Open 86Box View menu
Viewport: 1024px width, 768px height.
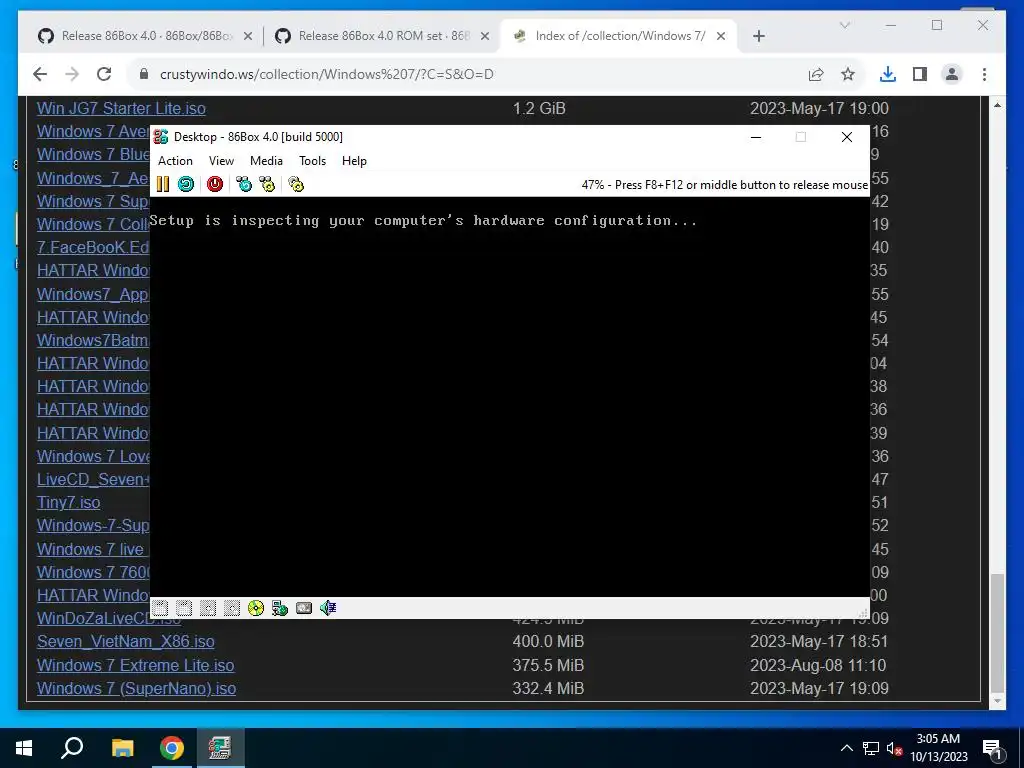click(221, 161)
